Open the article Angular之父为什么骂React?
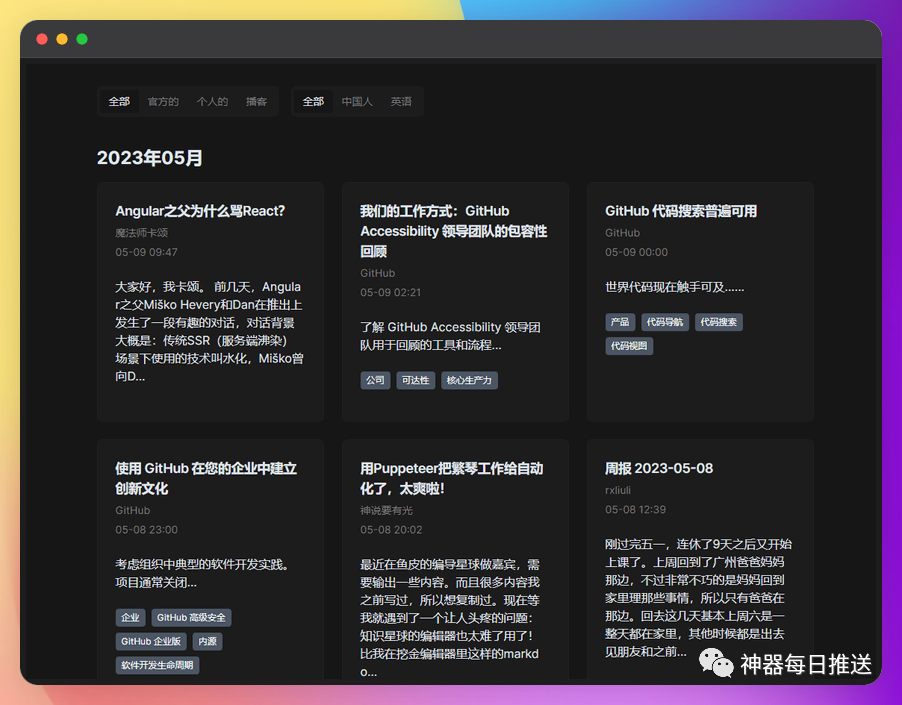Viewport: 902px width, 705px height. click(202, 210)
